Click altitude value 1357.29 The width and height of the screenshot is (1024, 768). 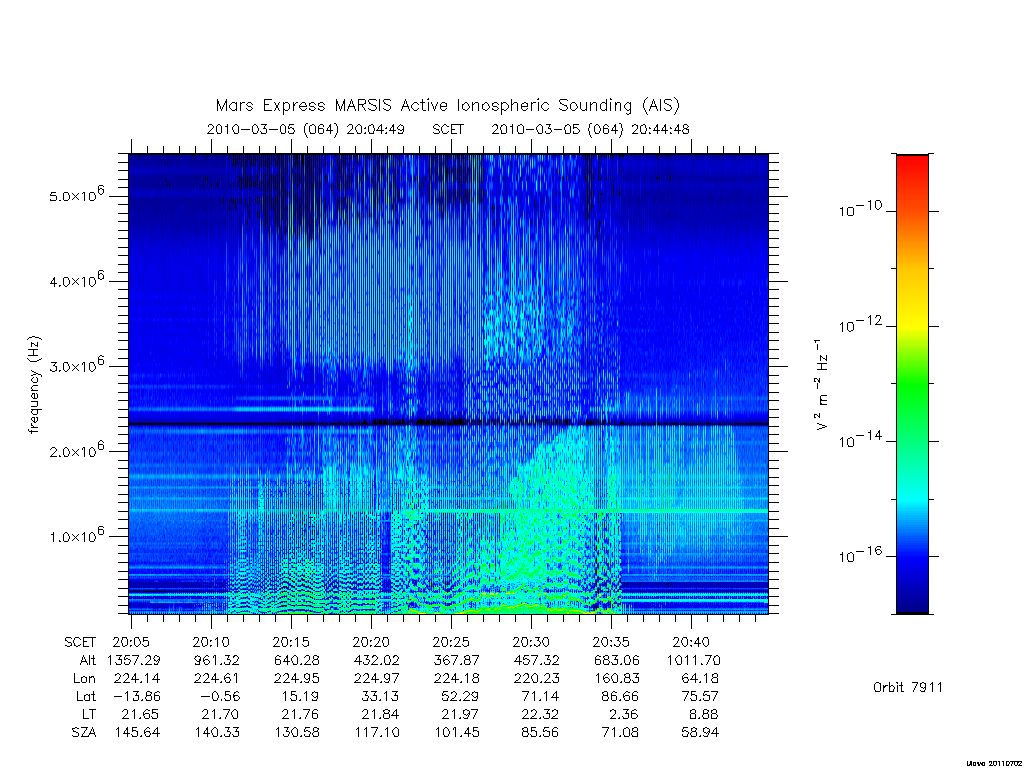134,660
